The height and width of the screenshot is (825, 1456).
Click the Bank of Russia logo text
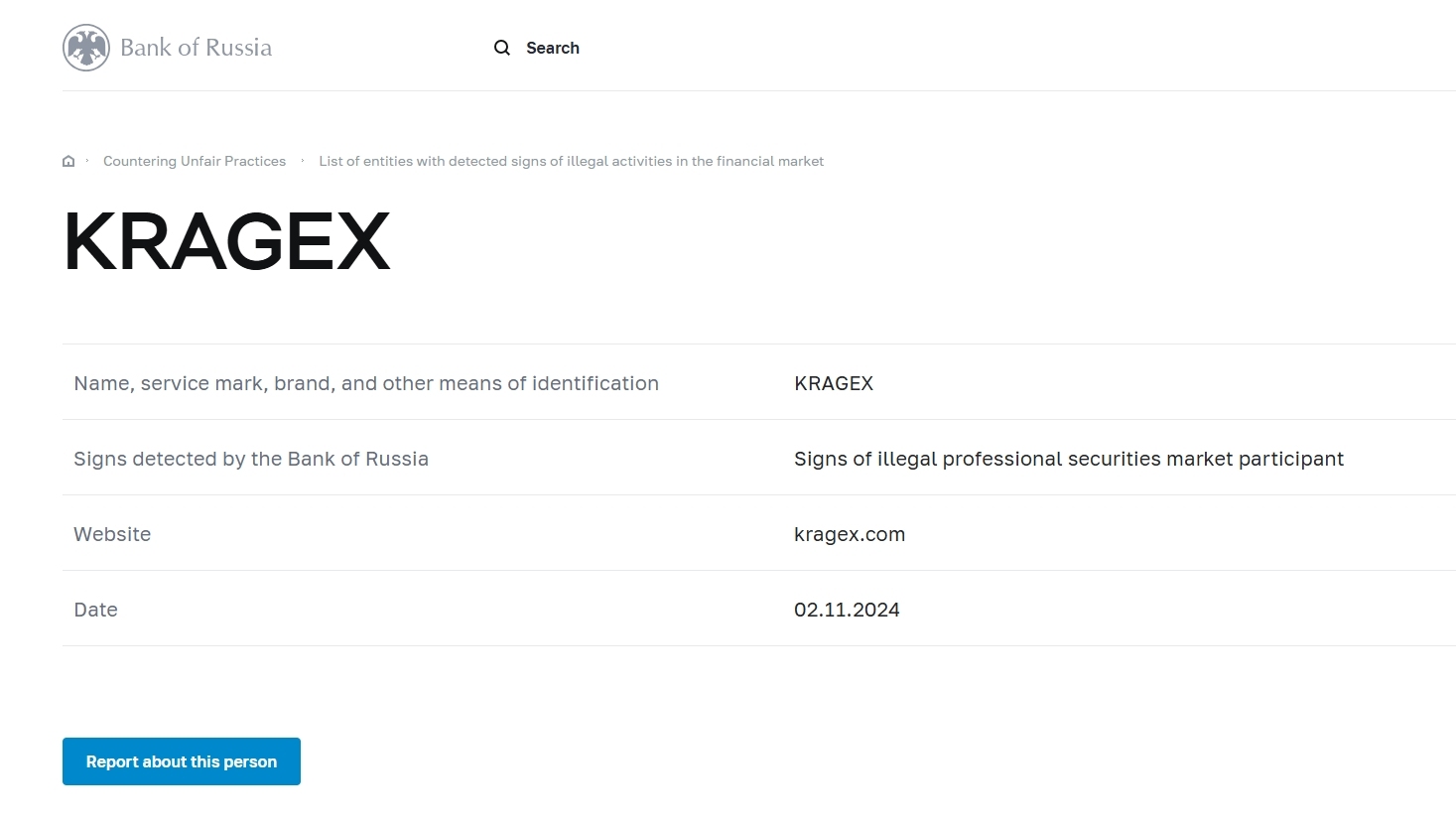(196, 48)
